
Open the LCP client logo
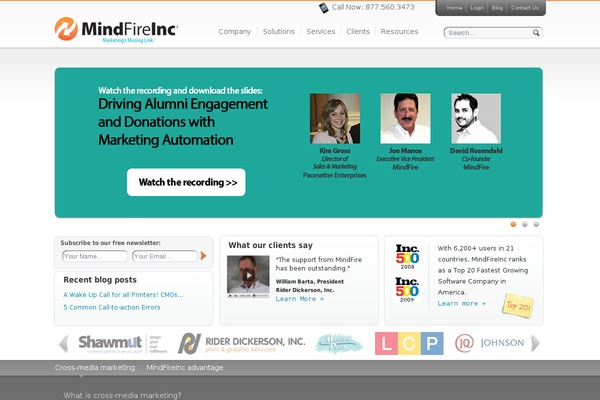coord(409,343)
